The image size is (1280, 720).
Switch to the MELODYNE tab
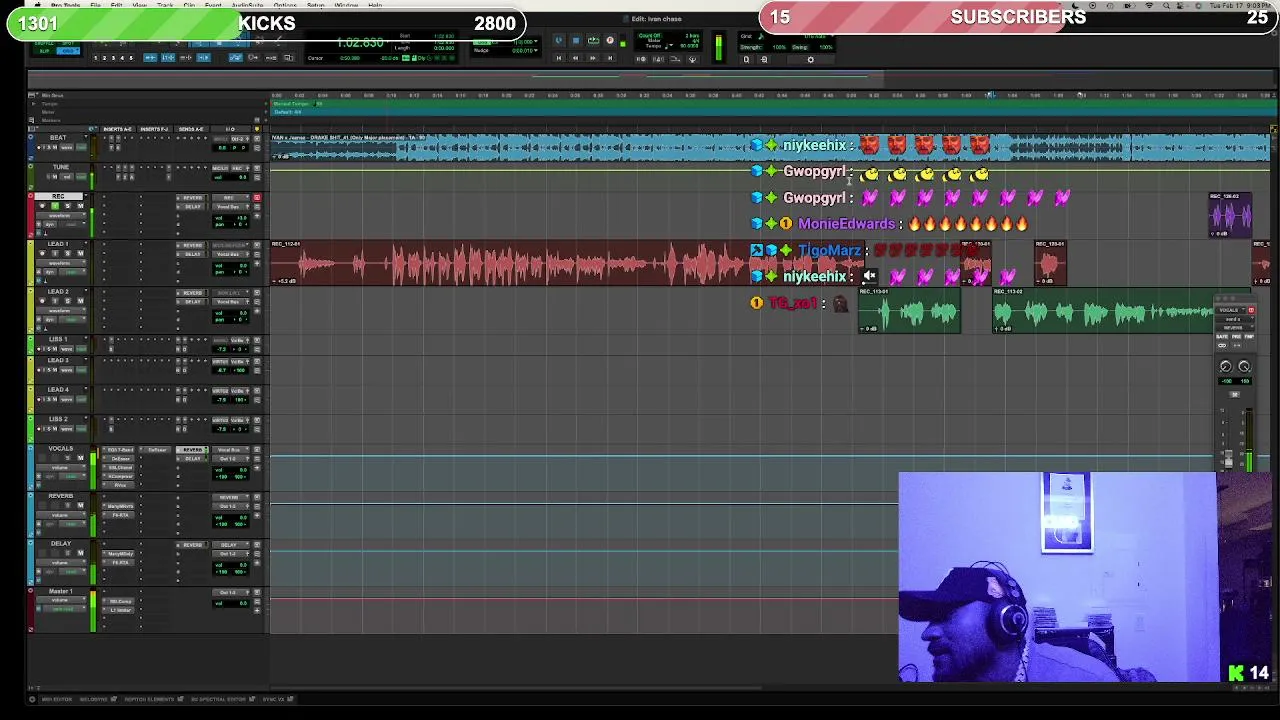[x=94, y=699]
